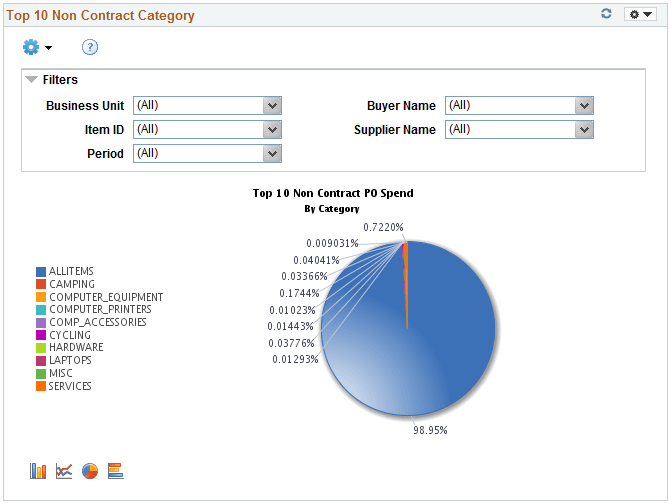The width and height of the screenshot is (671, 503).
Task: Click the By Category chart subtitle
Action: [332, 209]
